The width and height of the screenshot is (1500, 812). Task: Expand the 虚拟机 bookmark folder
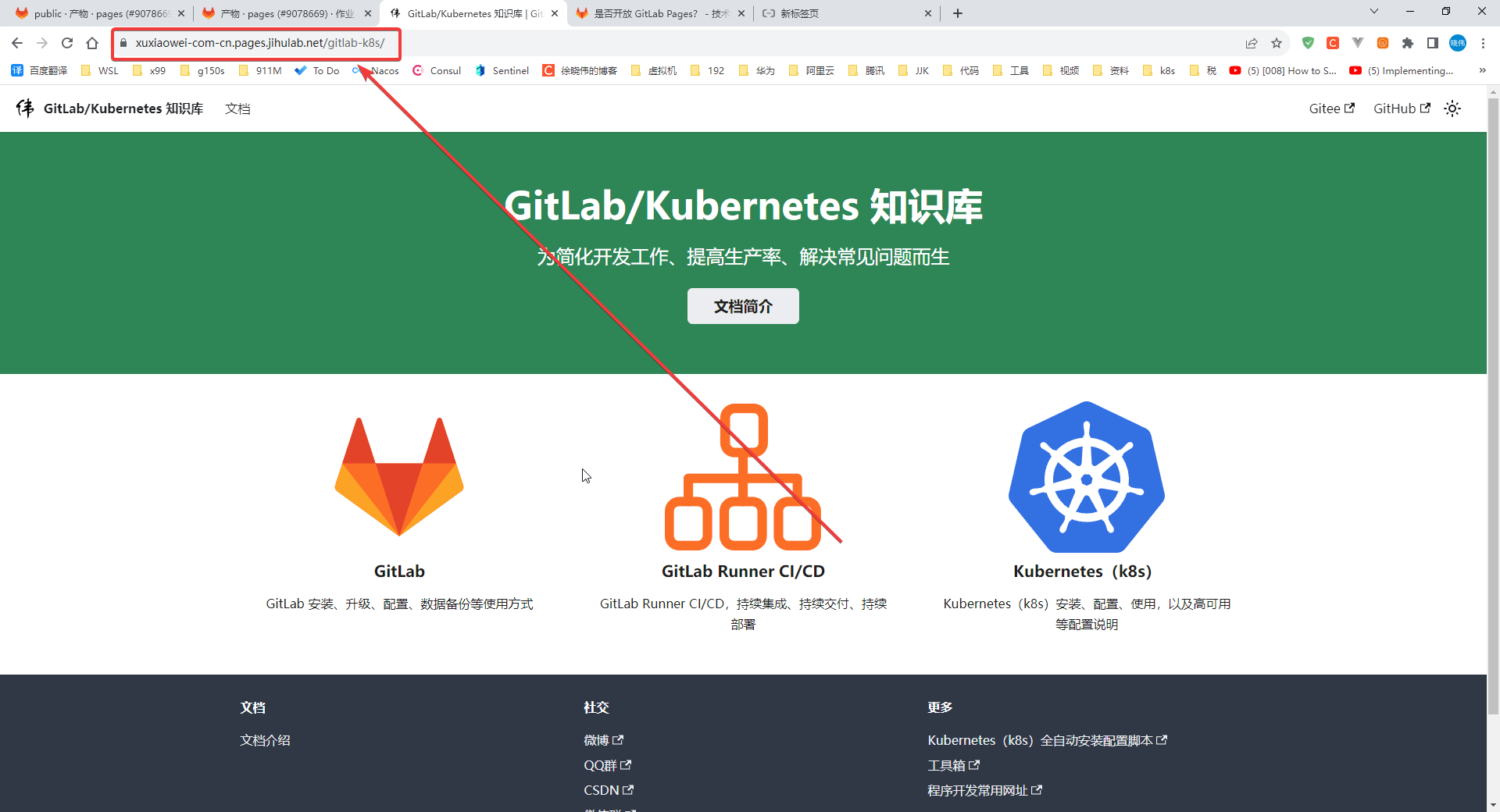click(654, 70)
